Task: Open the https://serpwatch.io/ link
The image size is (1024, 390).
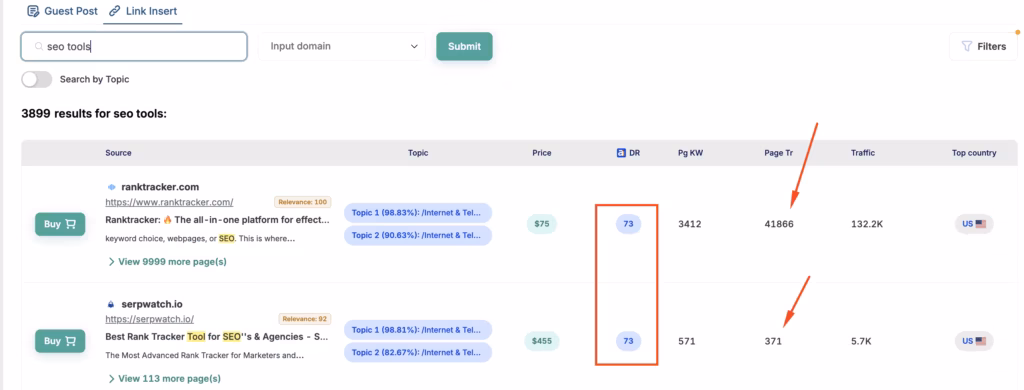Action: [x=150, y=319]
